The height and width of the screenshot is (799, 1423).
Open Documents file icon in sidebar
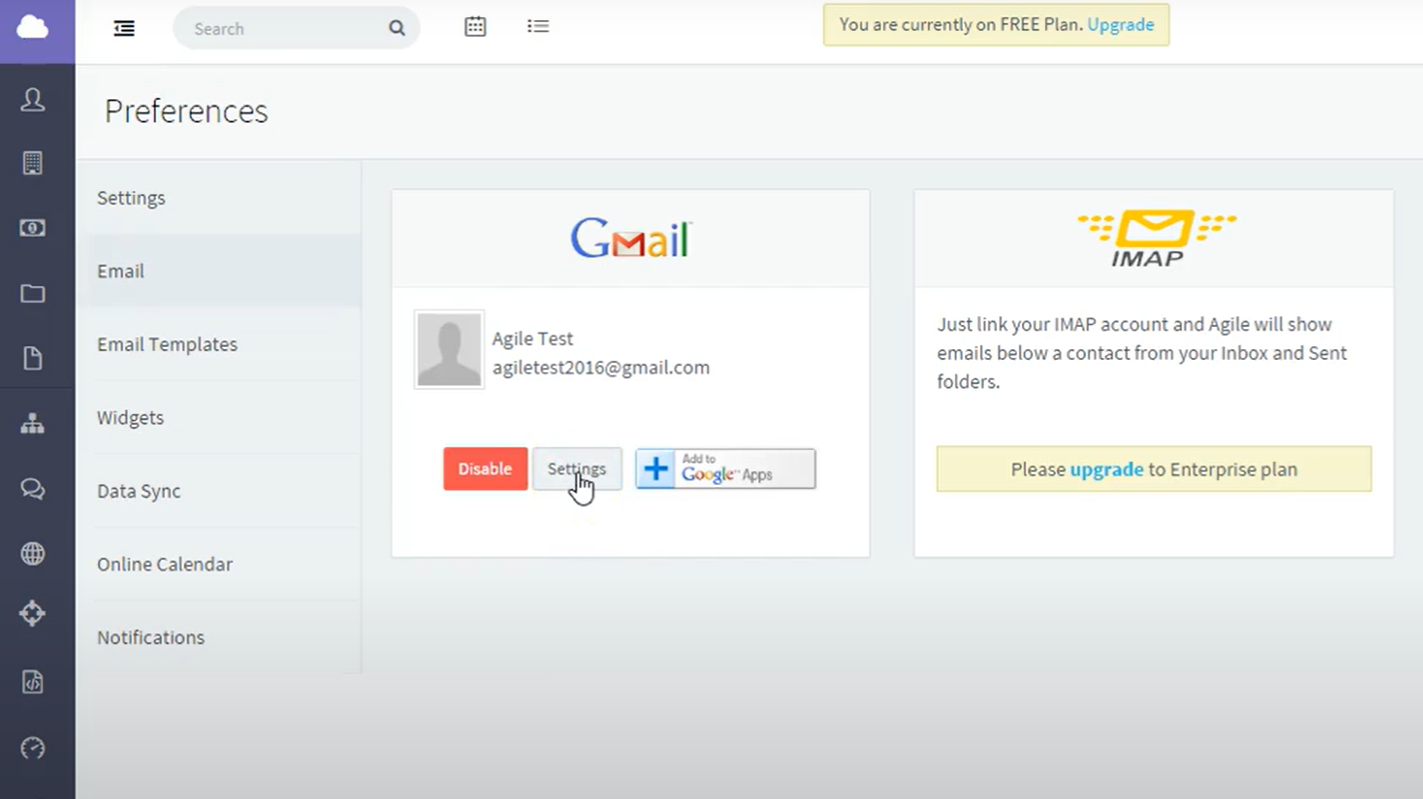click(x=33, y=358)
